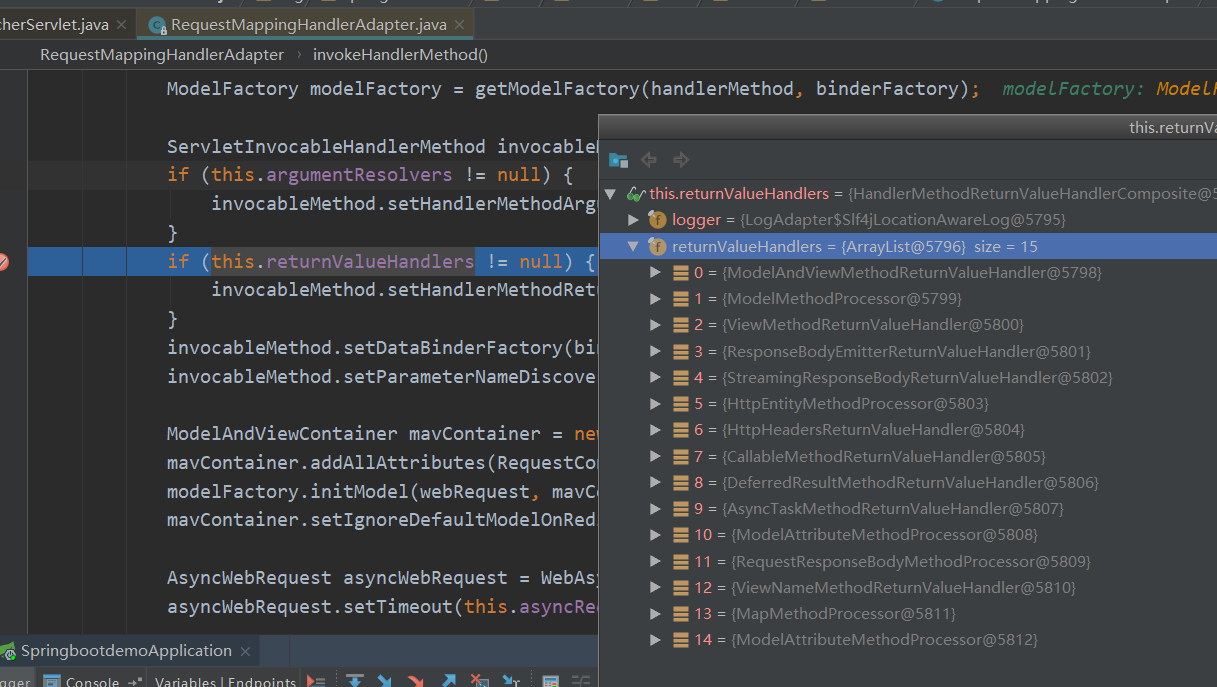The image size is (1217, 687).
Task: Click 'invocableMethod.setDataBinderFactory' code line
Action: click(382, 348)
